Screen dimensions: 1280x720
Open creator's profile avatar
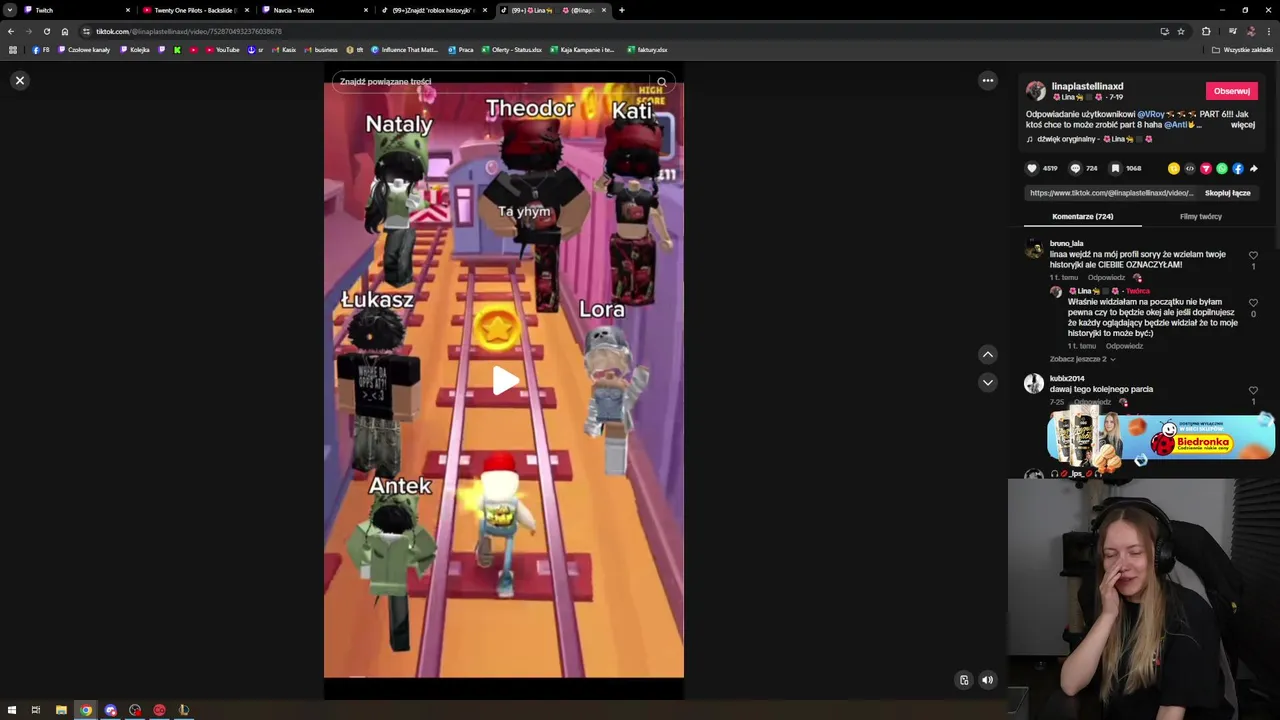coord(1035,91)
